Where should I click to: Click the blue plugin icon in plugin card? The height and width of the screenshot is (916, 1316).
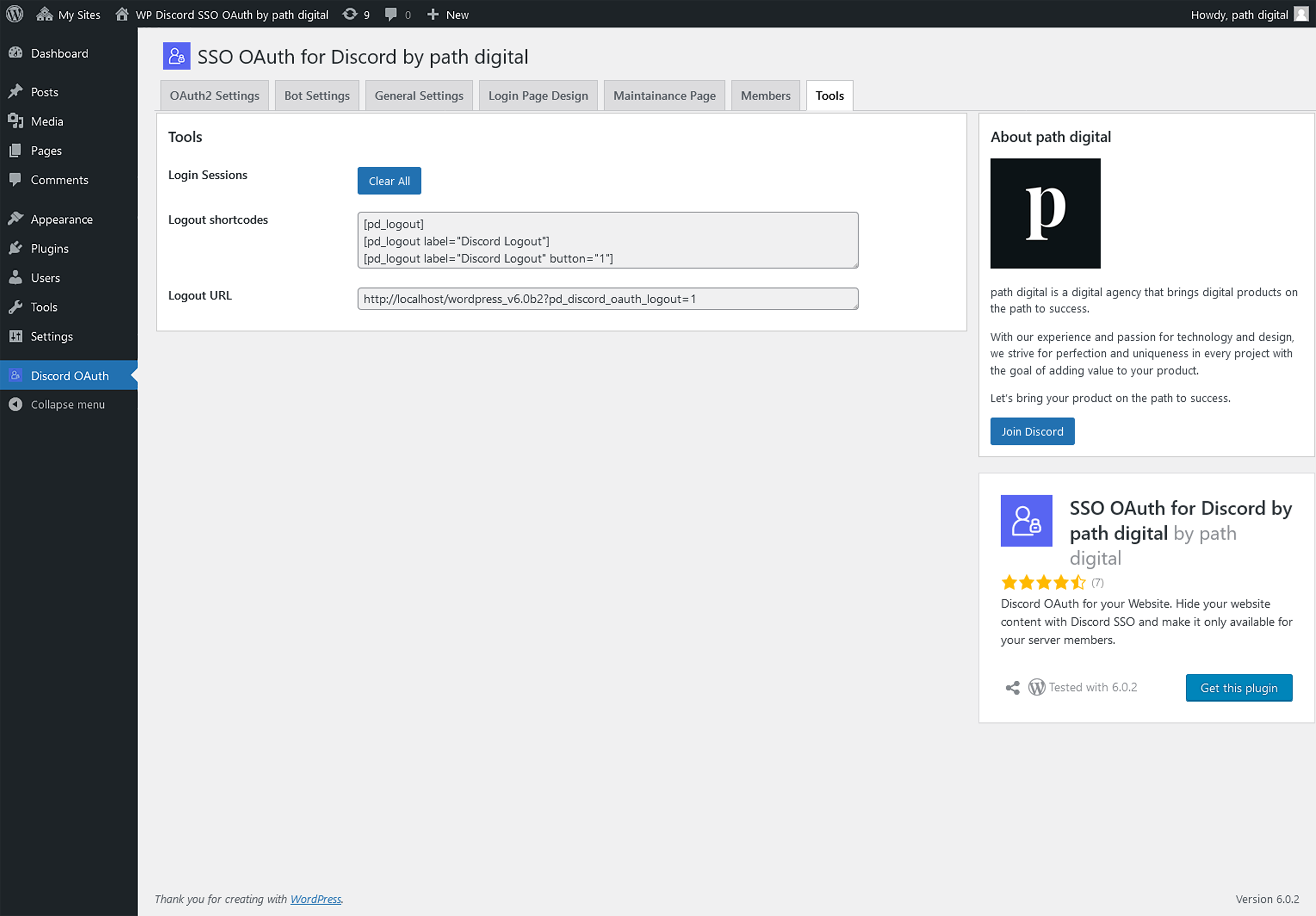(1027, 520)
